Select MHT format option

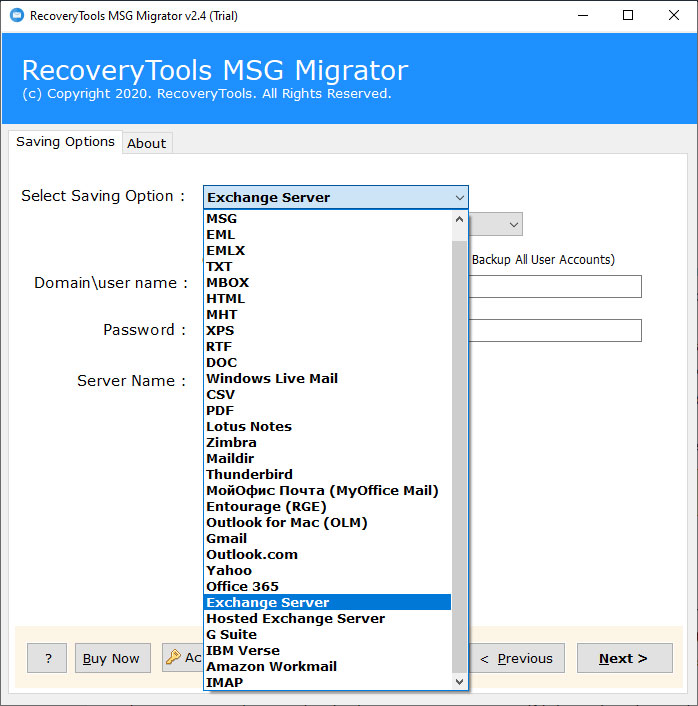click(327, 315)
